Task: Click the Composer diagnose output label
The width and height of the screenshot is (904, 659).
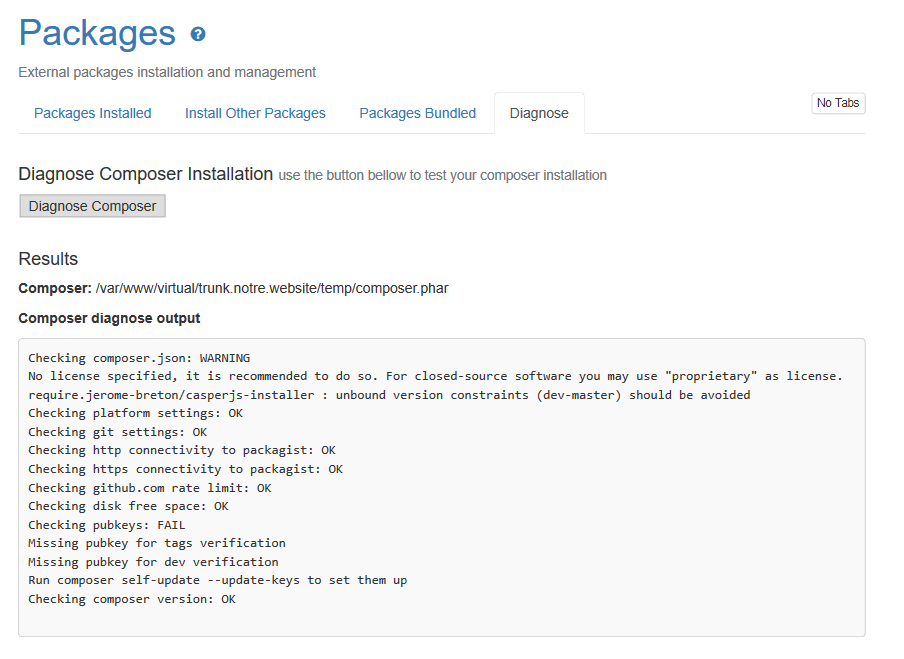Action: (x=109, y=318)
